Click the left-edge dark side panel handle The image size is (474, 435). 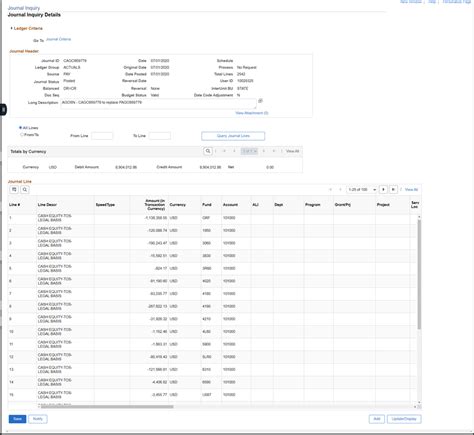click(x=3, y=109)
